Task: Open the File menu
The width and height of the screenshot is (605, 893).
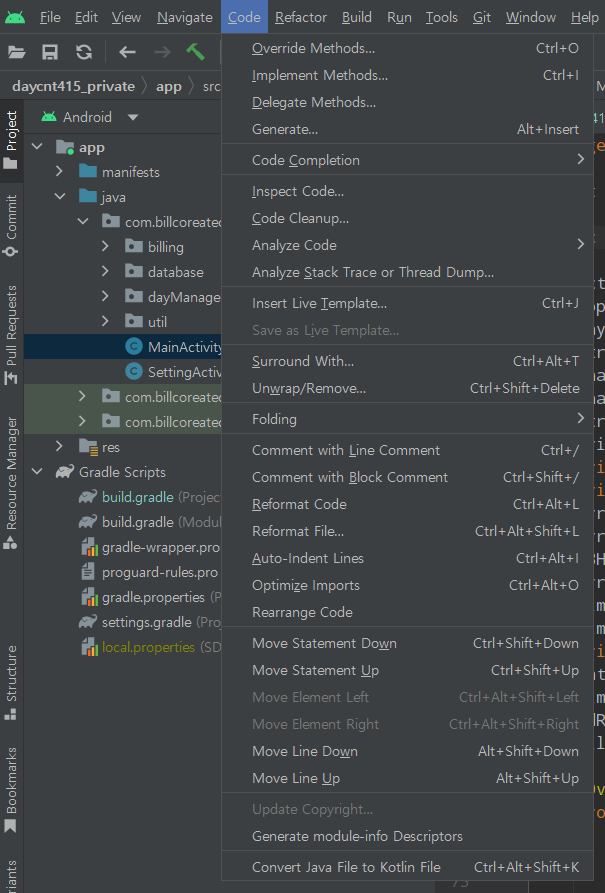Action: (x=50, y=18)
